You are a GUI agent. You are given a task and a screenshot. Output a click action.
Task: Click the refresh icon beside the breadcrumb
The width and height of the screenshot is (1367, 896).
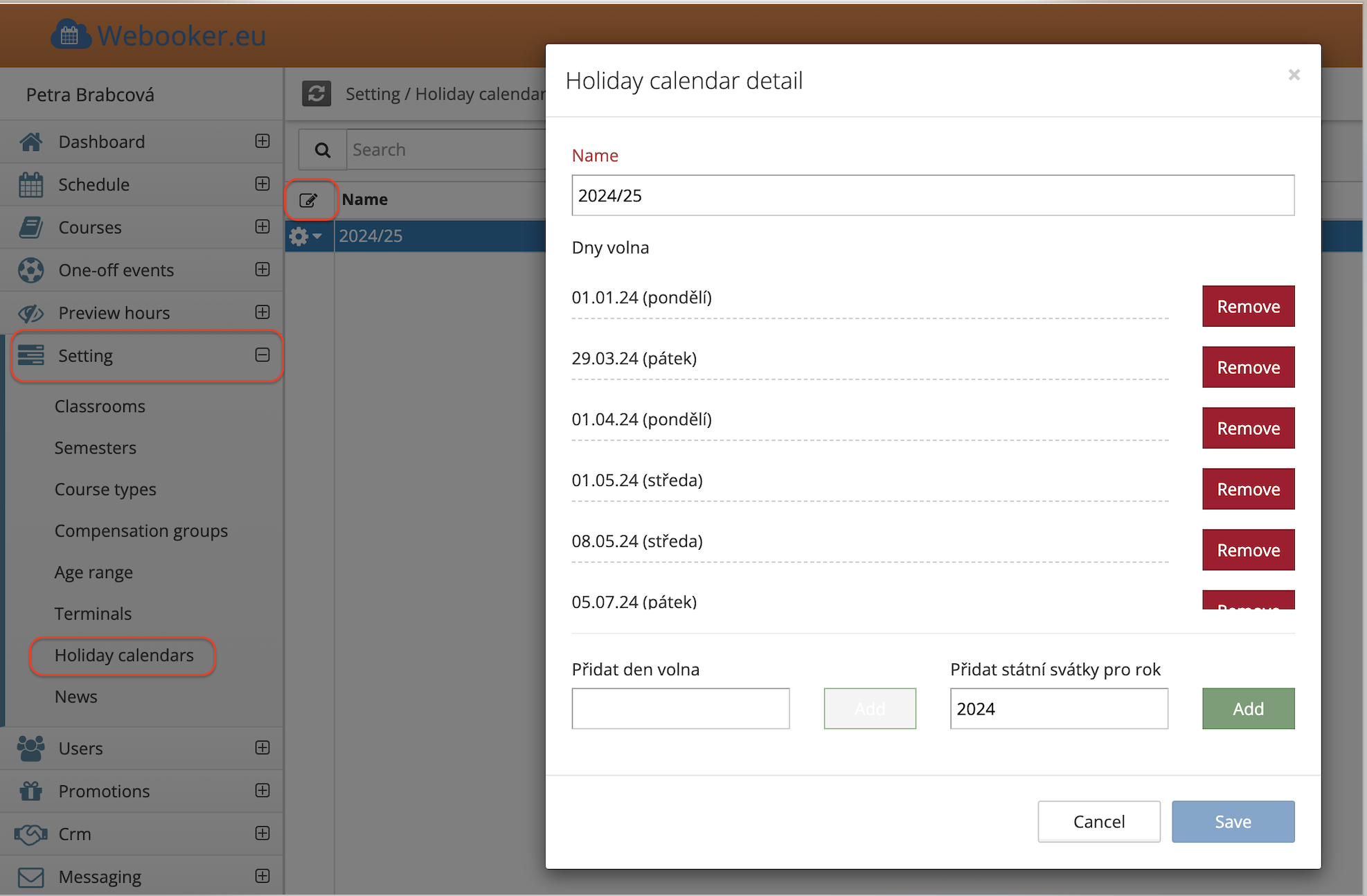[x=316, y=93]
